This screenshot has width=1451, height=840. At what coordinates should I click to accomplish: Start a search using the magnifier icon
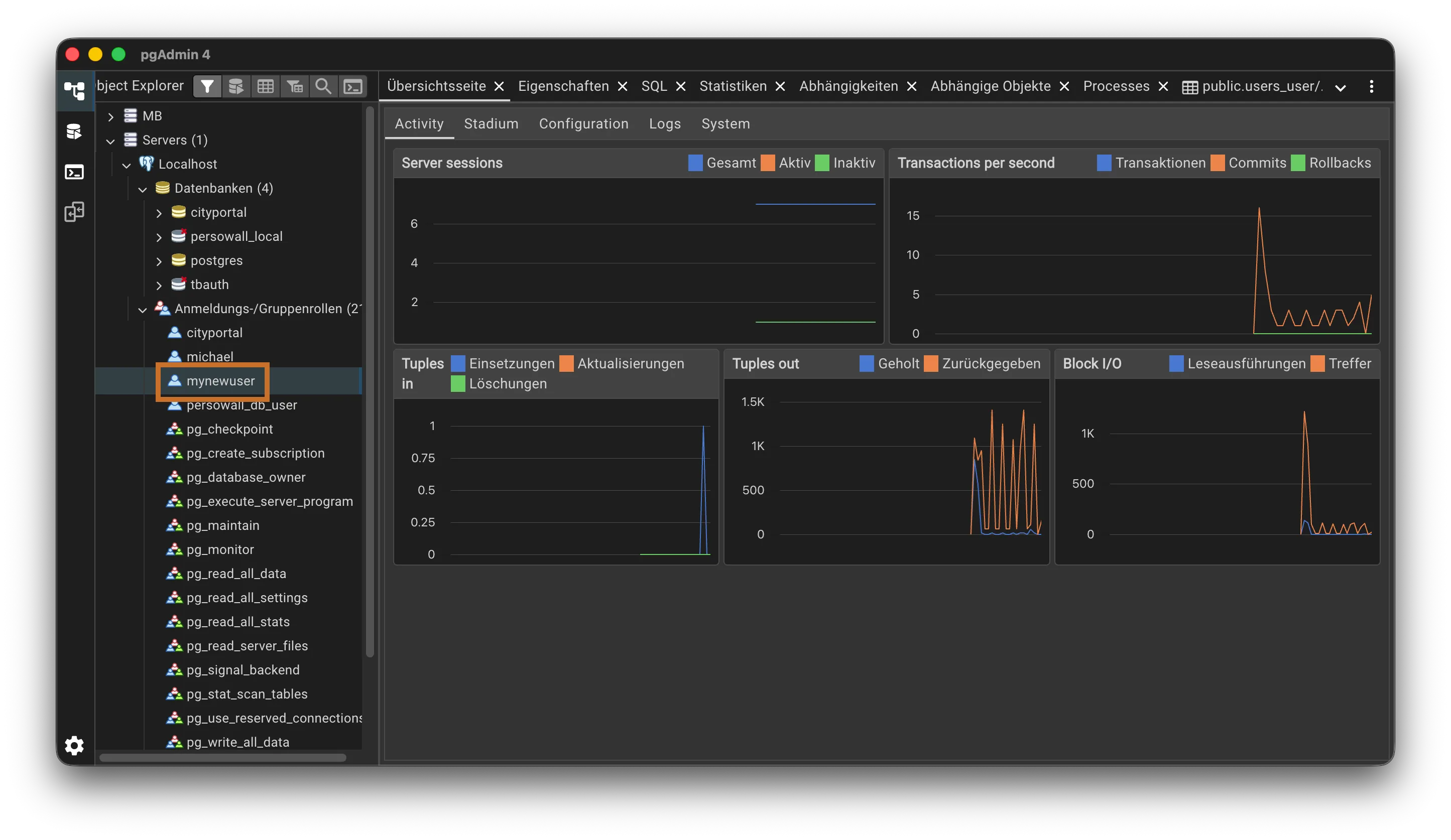[324, 86]
